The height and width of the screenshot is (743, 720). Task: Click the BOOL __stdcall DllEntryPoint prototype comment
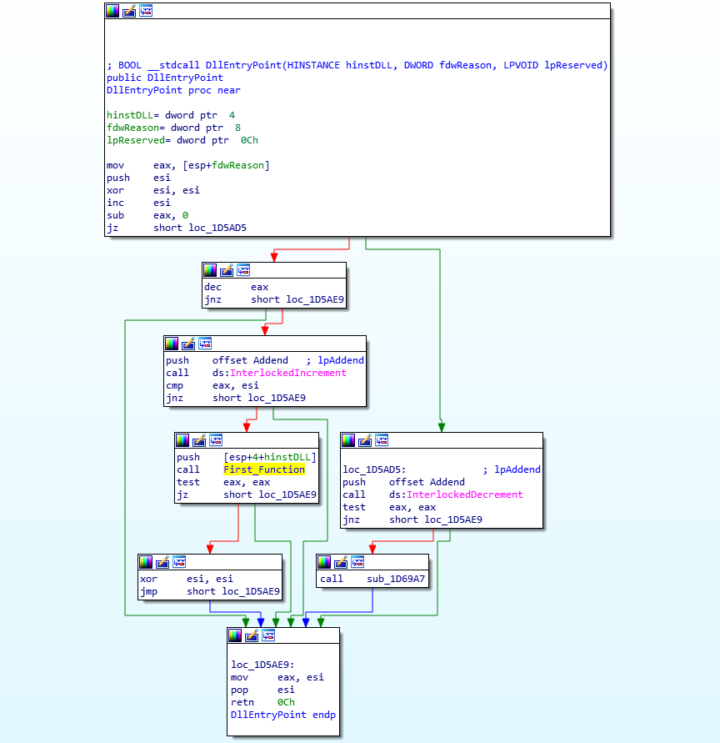[357, 65]
